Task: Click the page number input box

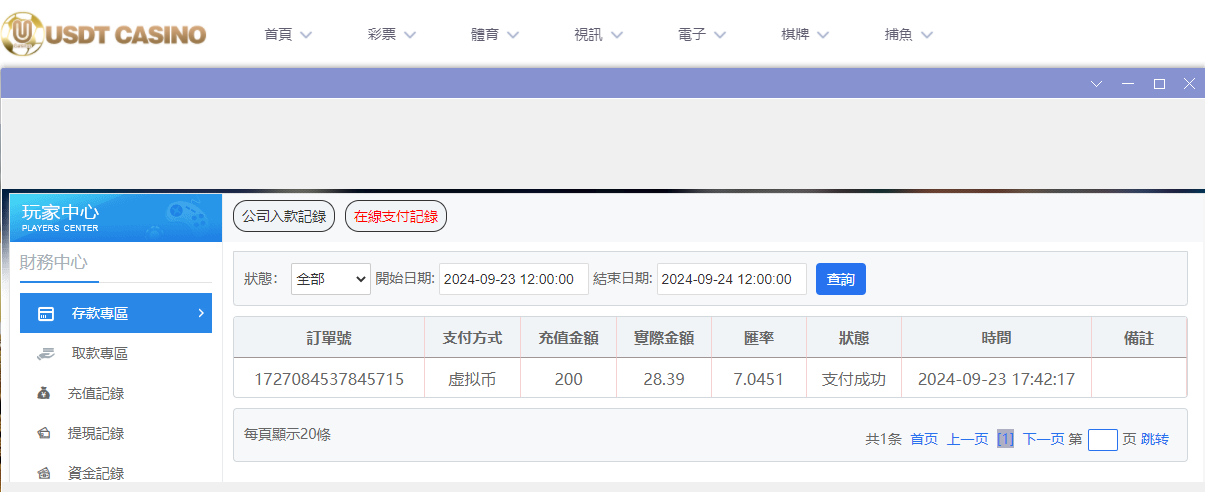Action: (x=1102, y=440)
